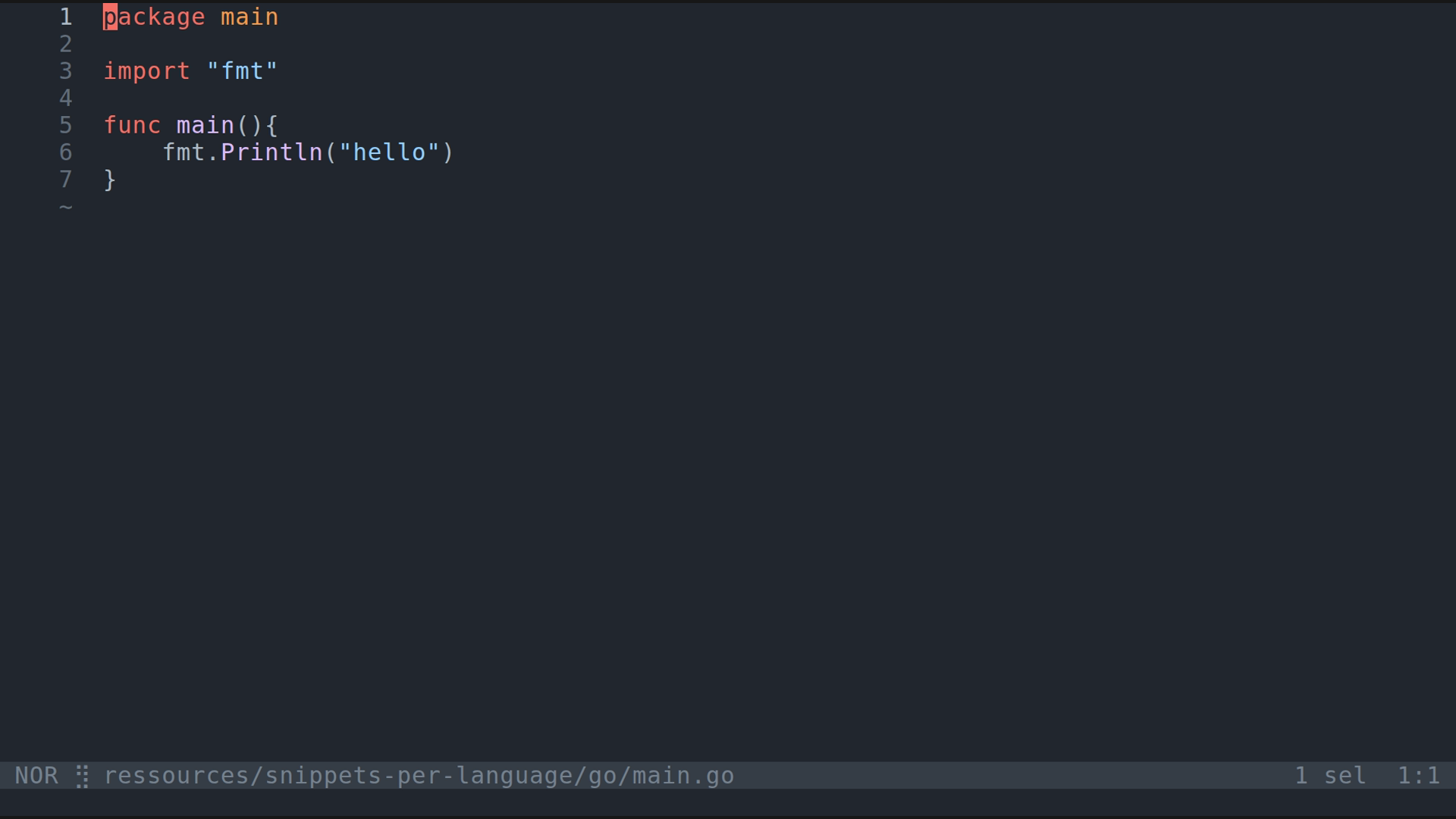Click the "1 sel" selection count
Viewport: 1456px width, 819px height.
[x=1330, y=776]
